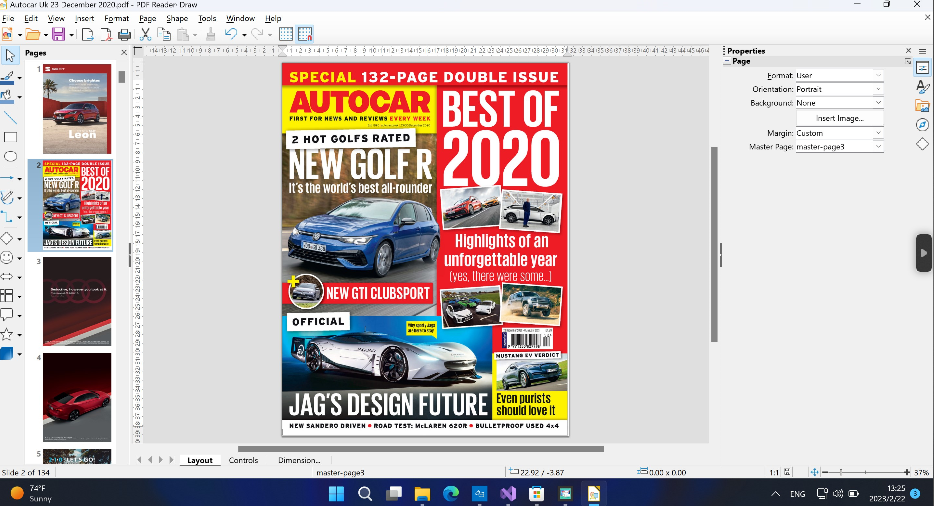Screen dimensions: 934x506
Task: Click the Clone Formatting paintbrush icon
Action: pyautogui.click(x=210, y=34)
